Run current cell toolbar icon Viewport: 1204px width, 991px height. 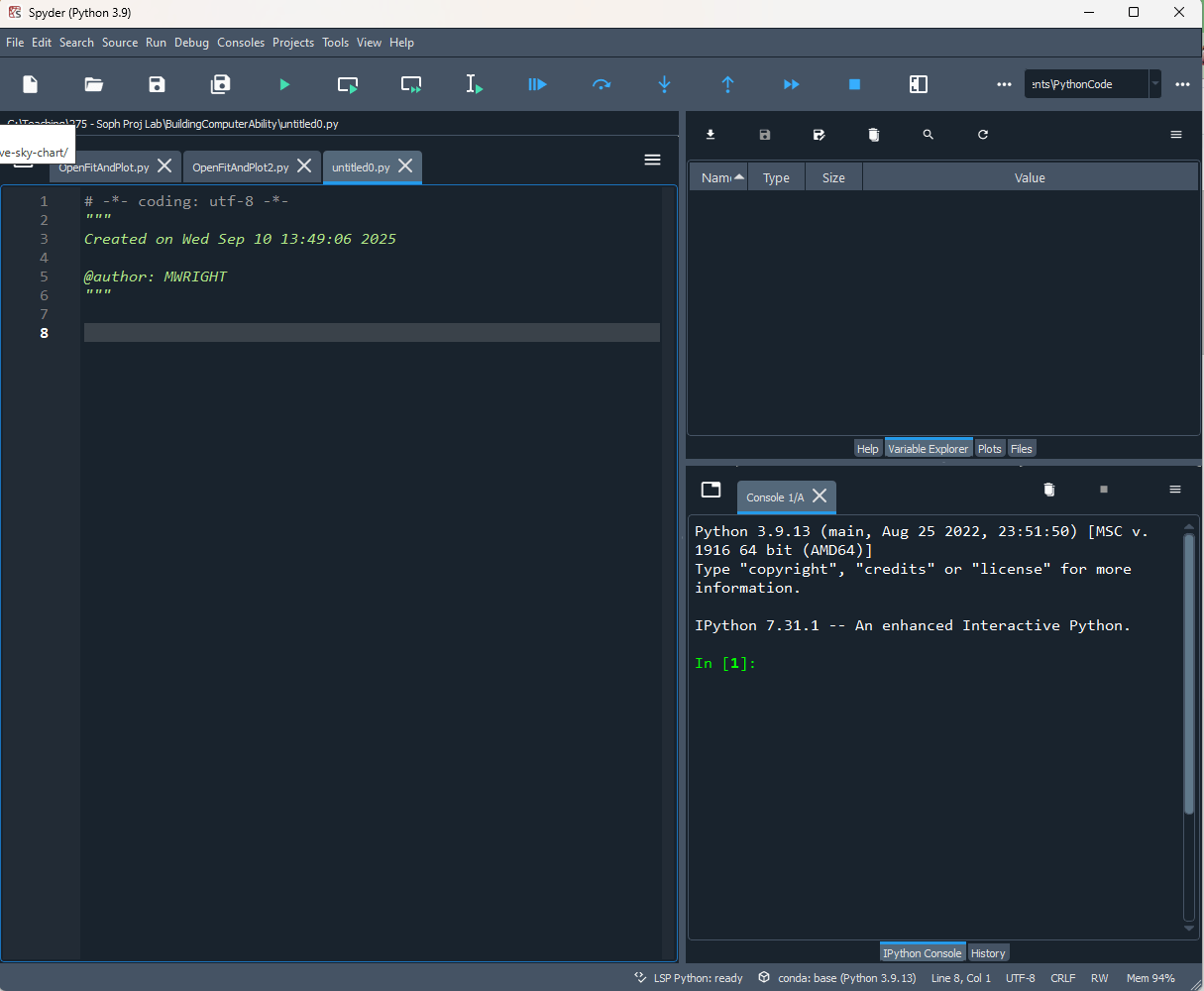pyautogui.click(x=348, y=84)
